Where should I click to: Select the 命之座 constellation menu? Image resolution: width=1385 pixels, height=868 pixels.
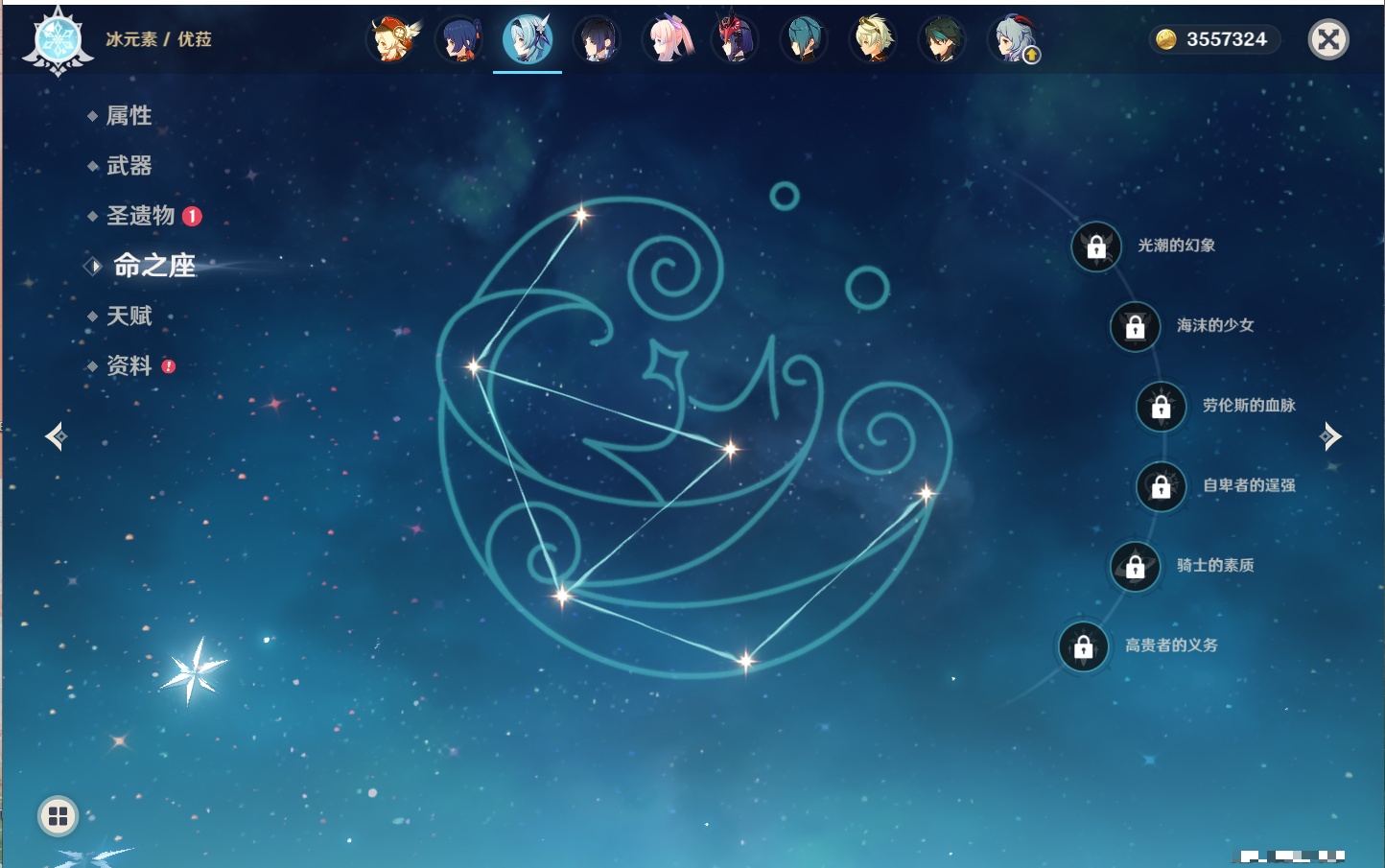[153, 266]
